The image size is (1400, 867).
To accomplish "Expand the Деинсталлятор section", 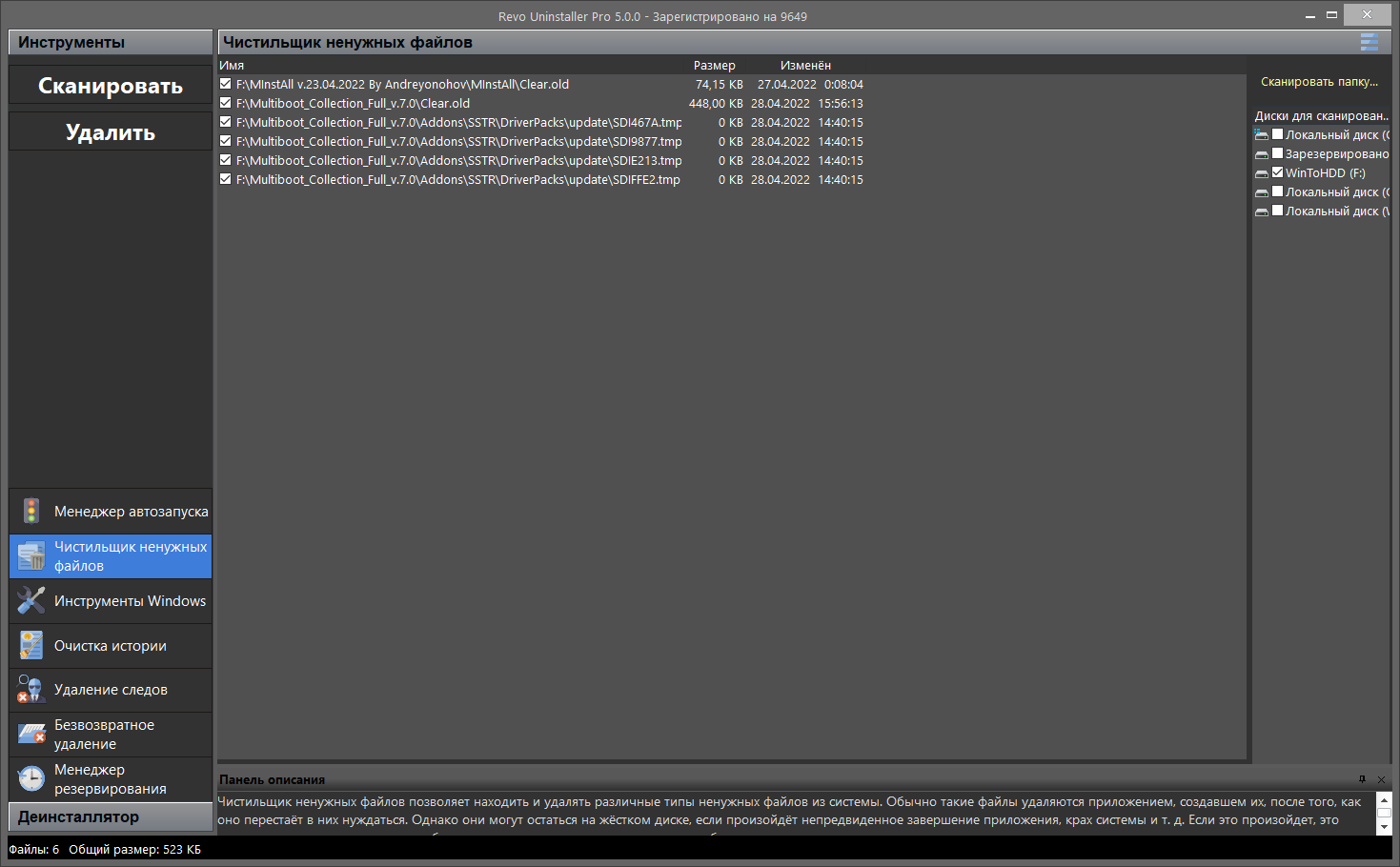I will click(111, 817).
